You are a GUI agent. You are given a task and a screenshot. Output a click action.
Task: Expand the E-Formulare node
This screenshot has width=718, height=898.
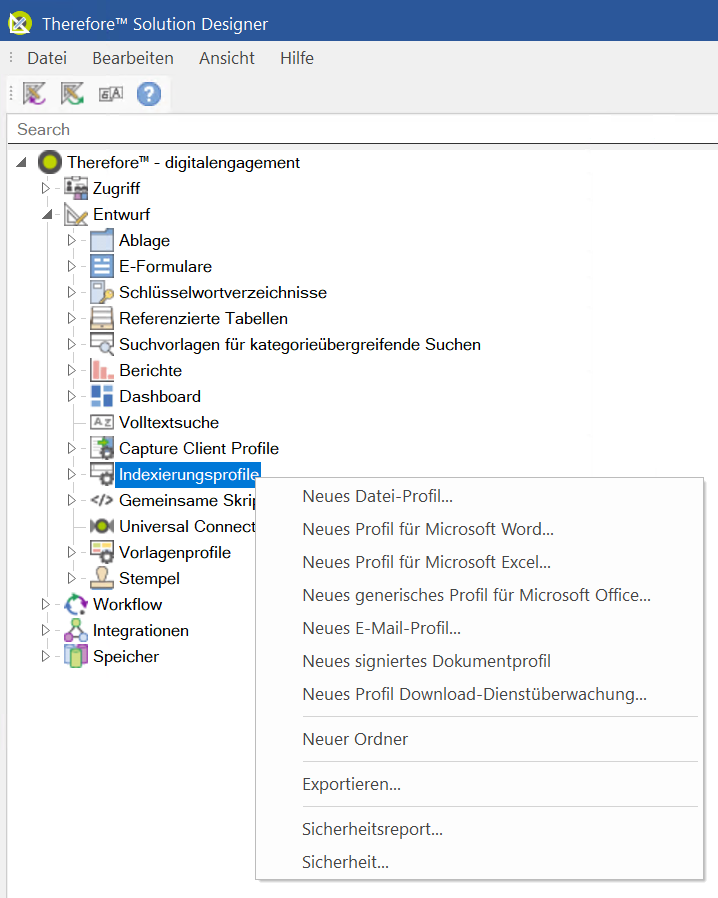click(71, 266)
